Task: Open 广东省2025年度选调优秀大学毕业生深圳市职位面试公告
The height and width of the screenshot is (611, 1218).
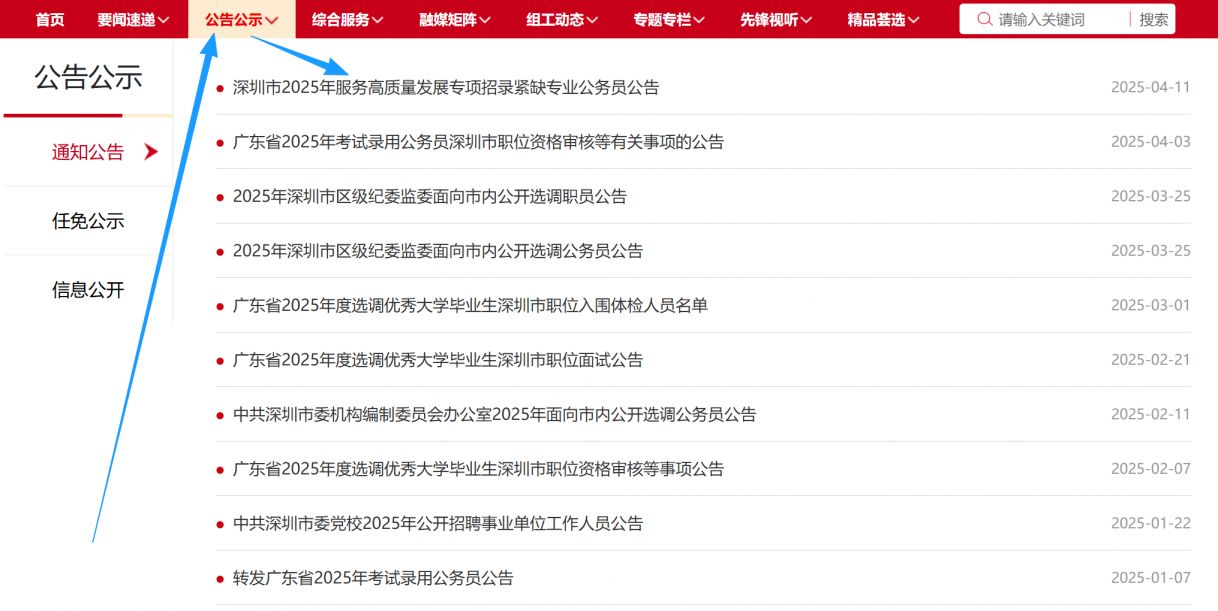Action: tap(438, 360)
